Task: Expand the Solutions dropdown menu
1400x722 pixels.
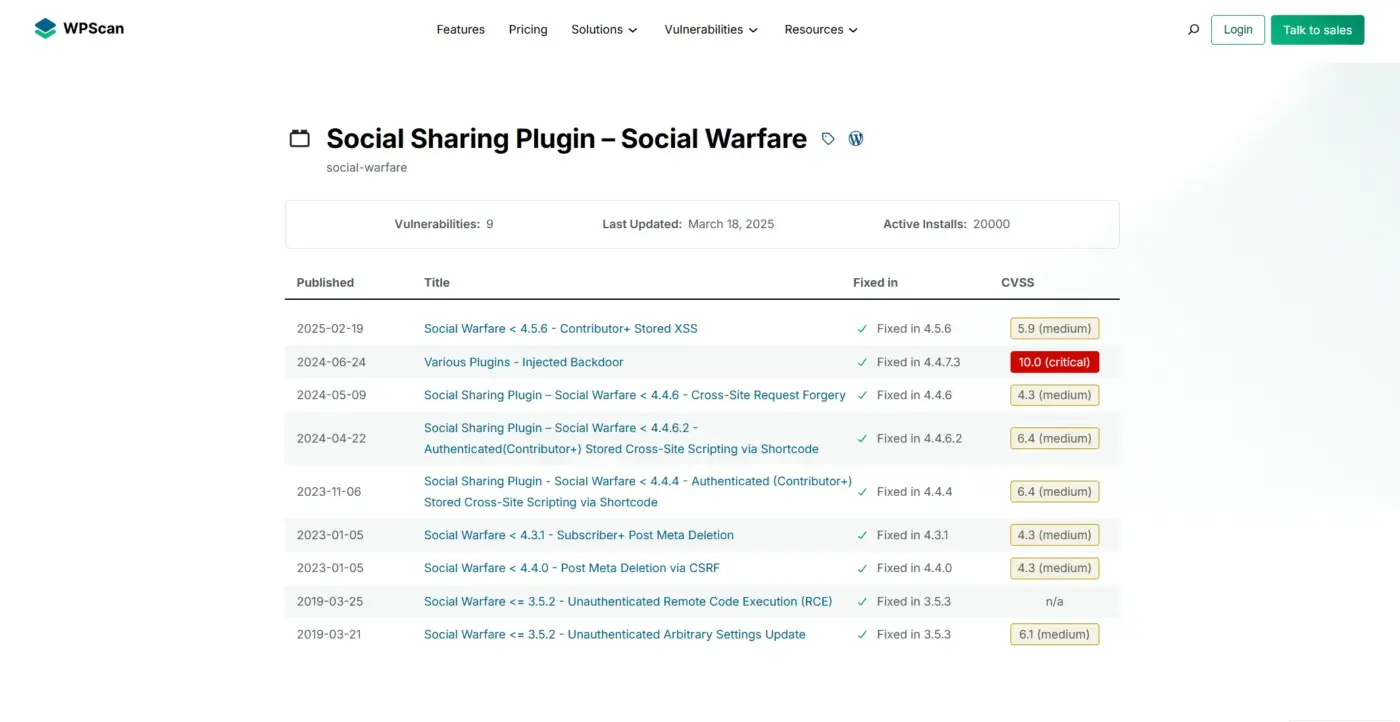Action: pyautogui.click(x=604, y=30)
